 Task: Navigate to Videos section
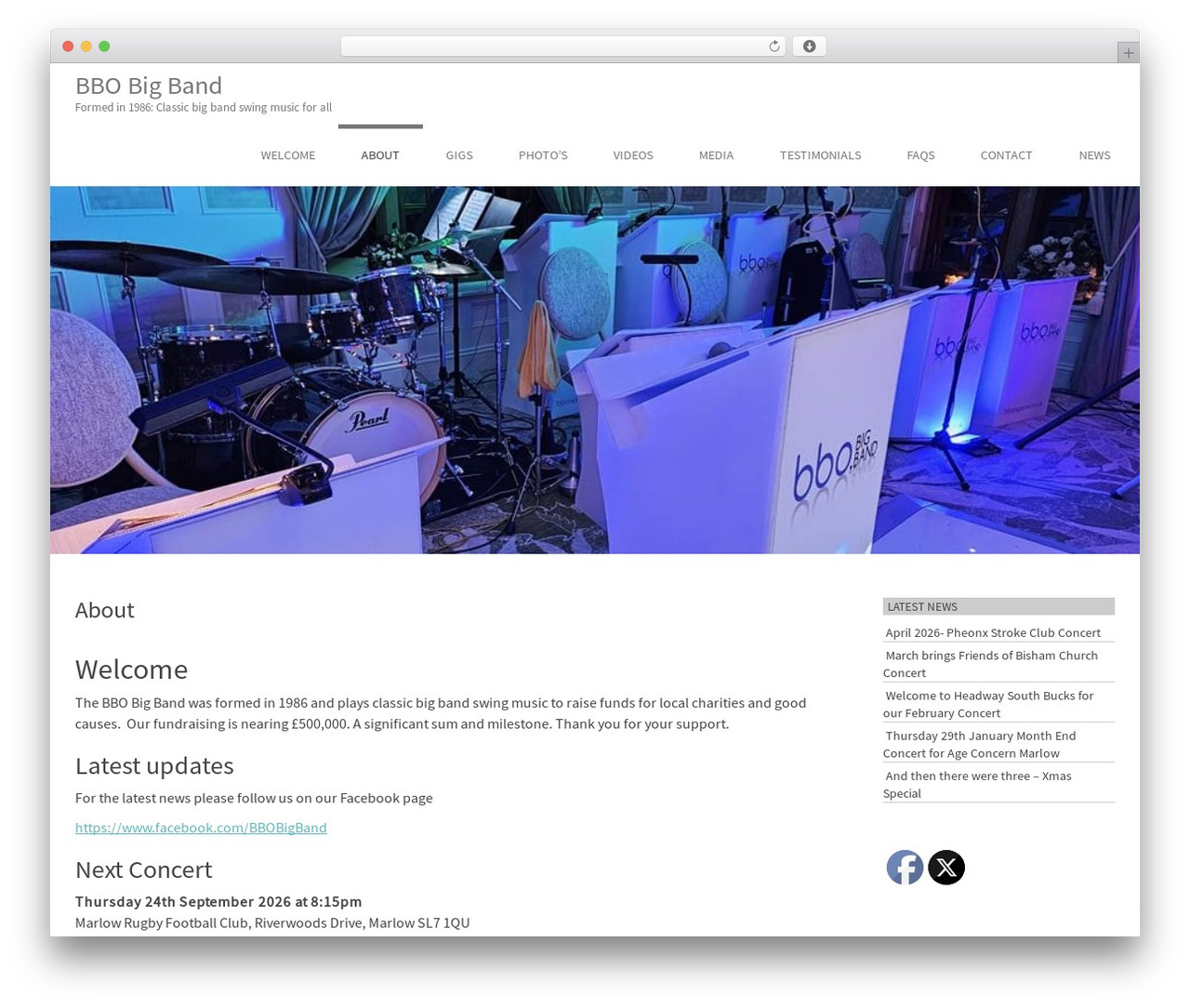pyautogui.click(x=633, y=155)
